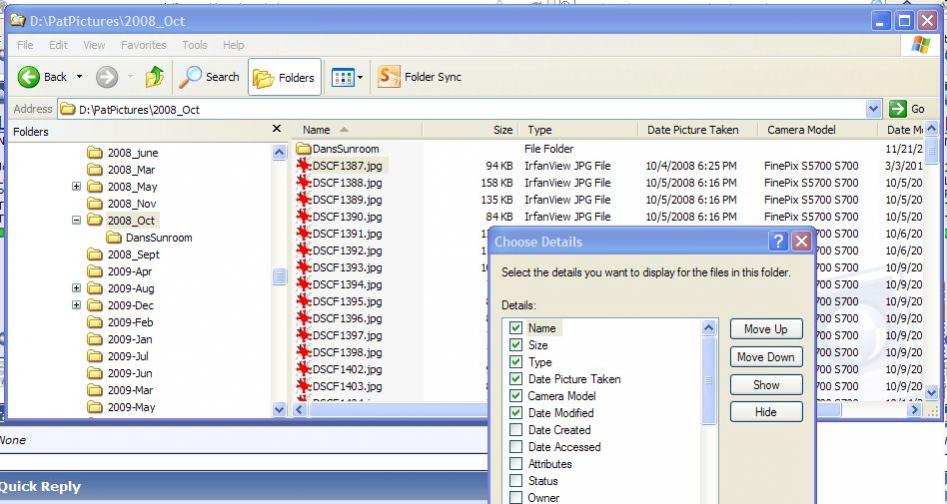
Task: Expand the 2009-Aug folder
Action: (x=76, y=288)
